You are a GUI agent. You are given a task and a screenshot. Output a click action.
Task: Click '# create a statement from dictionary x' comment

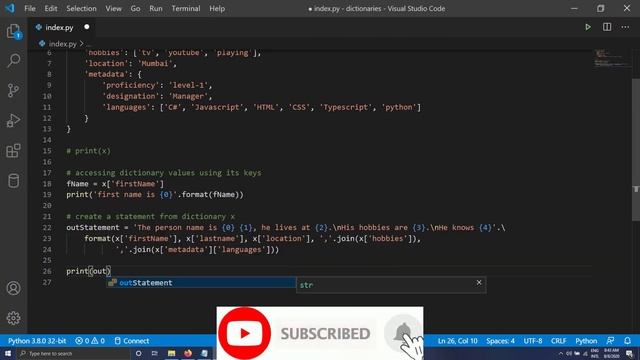[151, 216]
